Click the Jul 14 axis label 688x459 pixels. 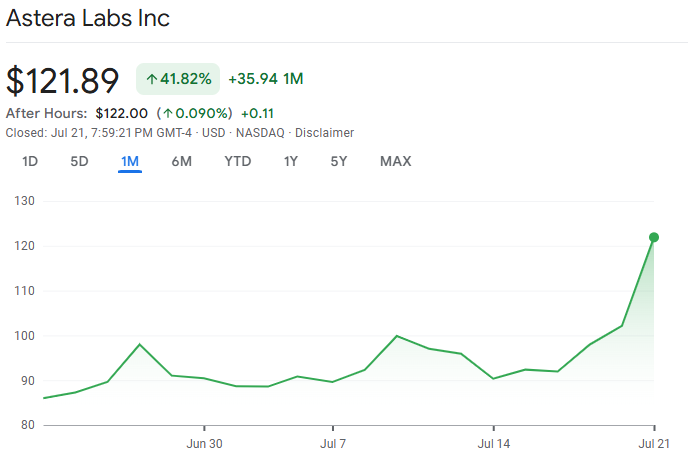tap(494, 444)
